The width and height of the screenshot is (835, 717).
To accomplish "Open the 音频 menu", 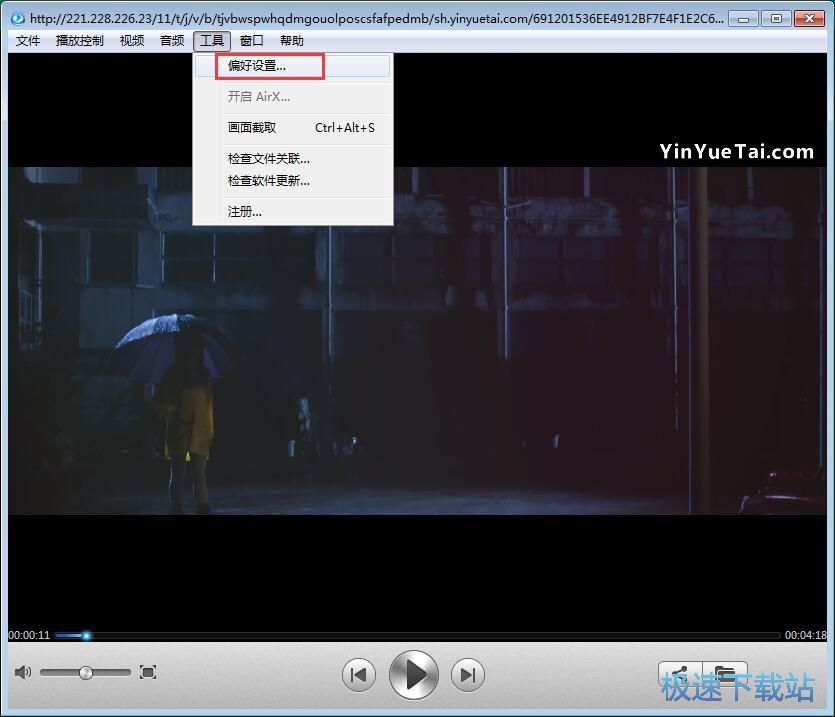I will click(171, 40).
